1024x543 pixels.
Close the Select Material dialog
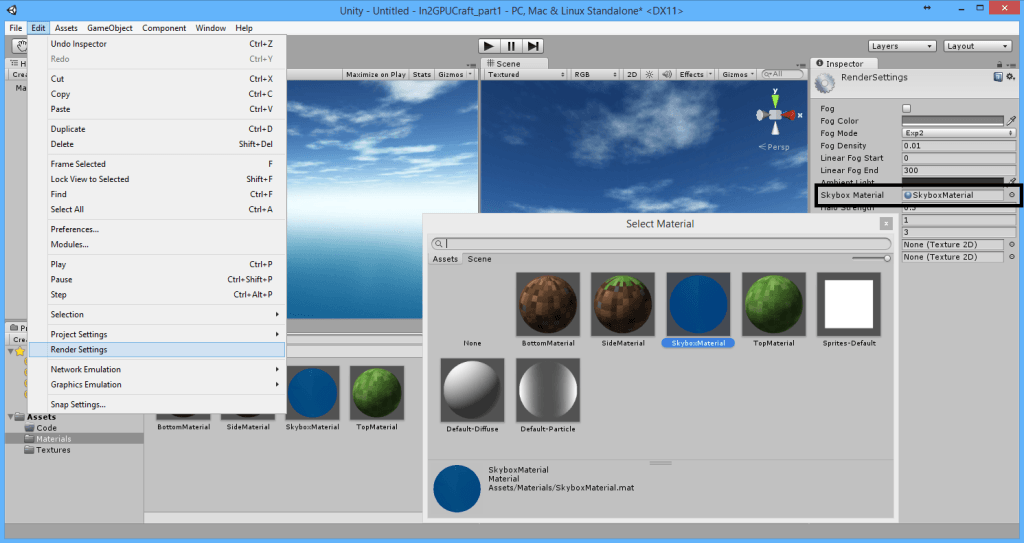pyautogui.click(x=885, y=224)
